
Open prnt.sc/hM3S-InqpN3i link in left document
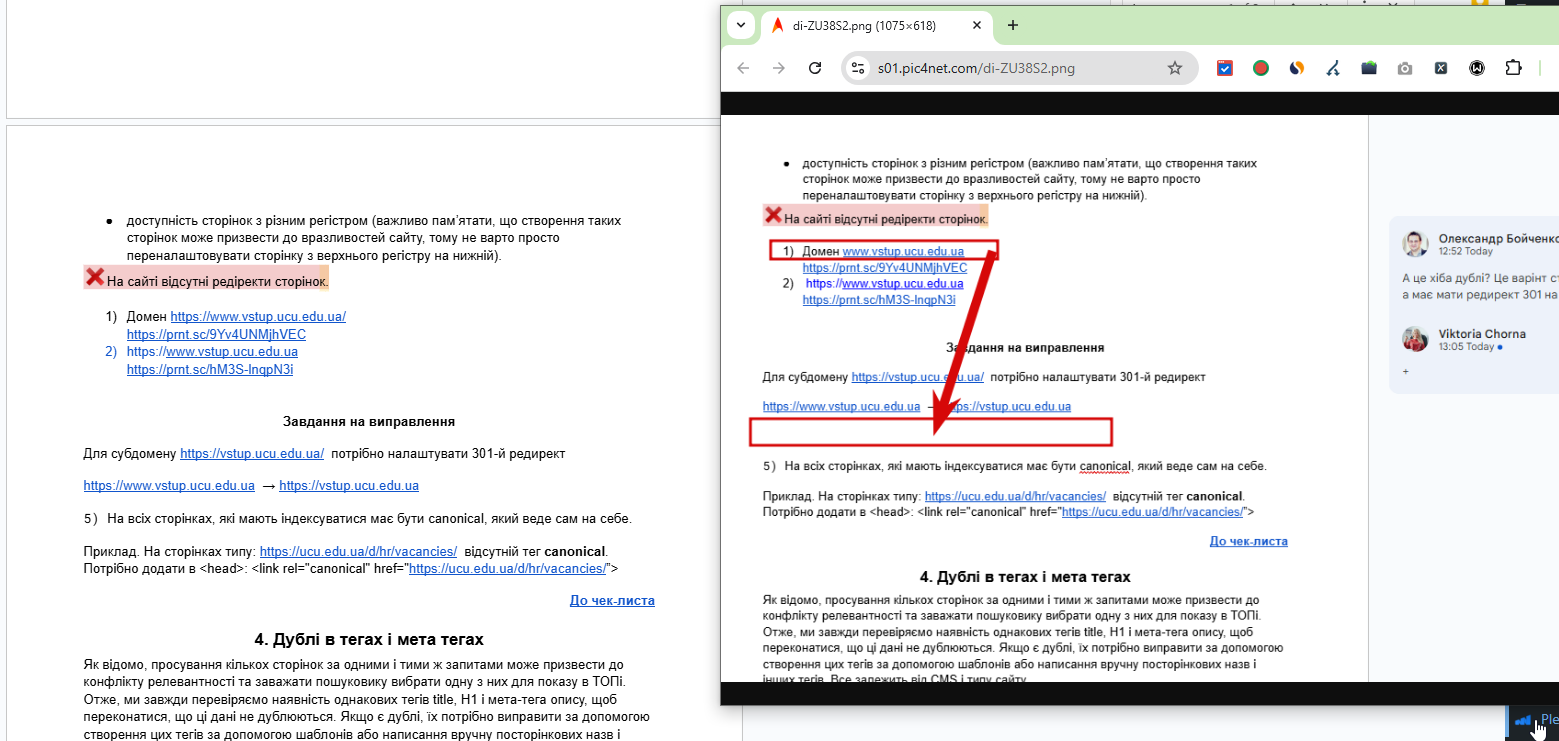click(210, 369)
